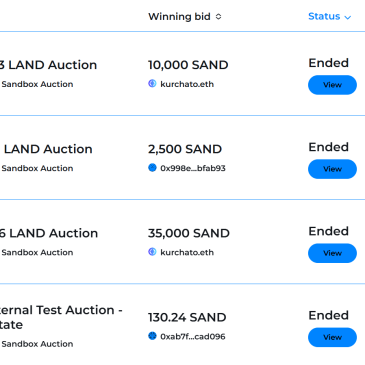Click avatar icon beside 0xab7f...cad096
The image size is (365, 365).
click(x=152, y=336)
